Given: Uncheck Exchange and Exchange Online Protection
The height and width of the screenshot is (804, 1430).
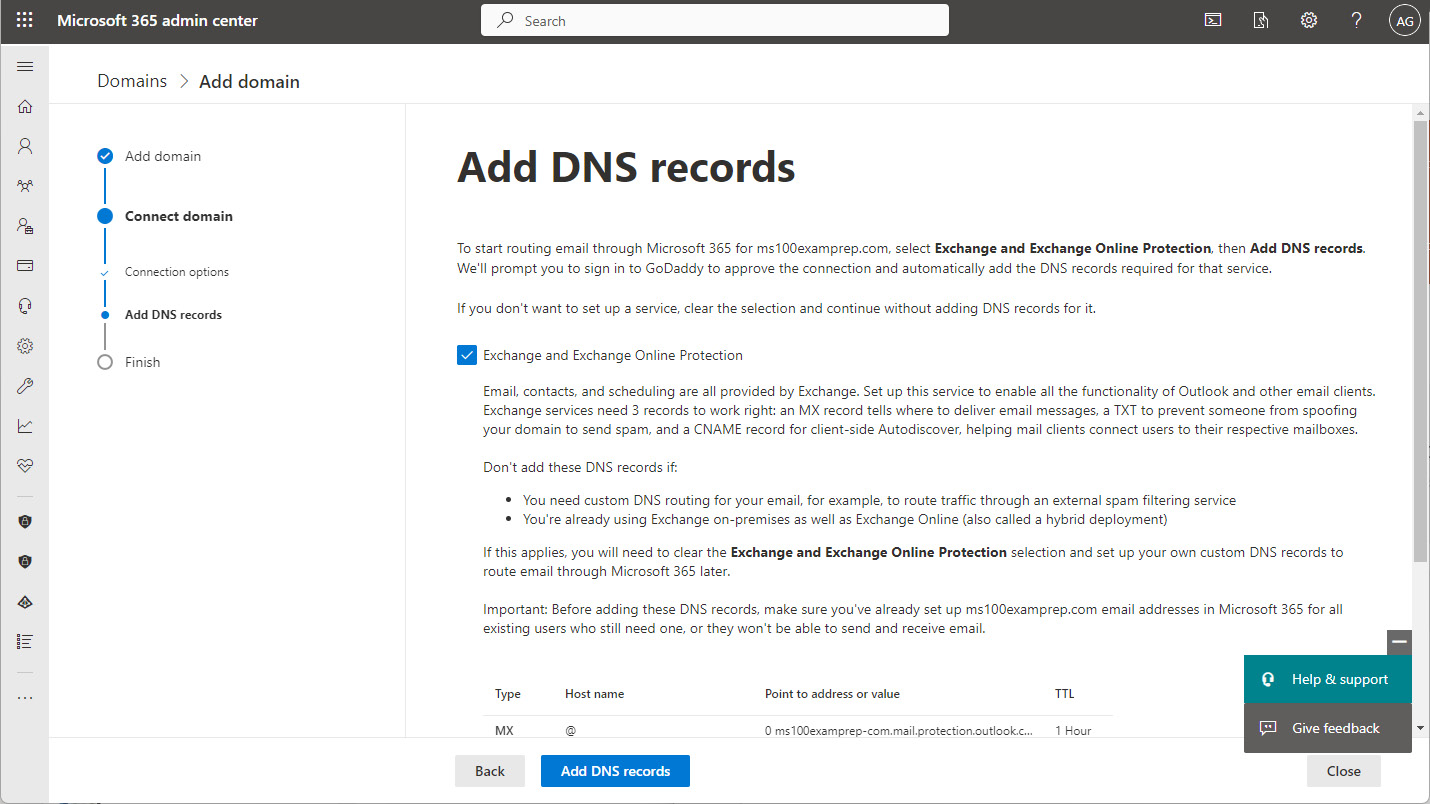Looking at the screenshot, I should [x=466, y=355].
